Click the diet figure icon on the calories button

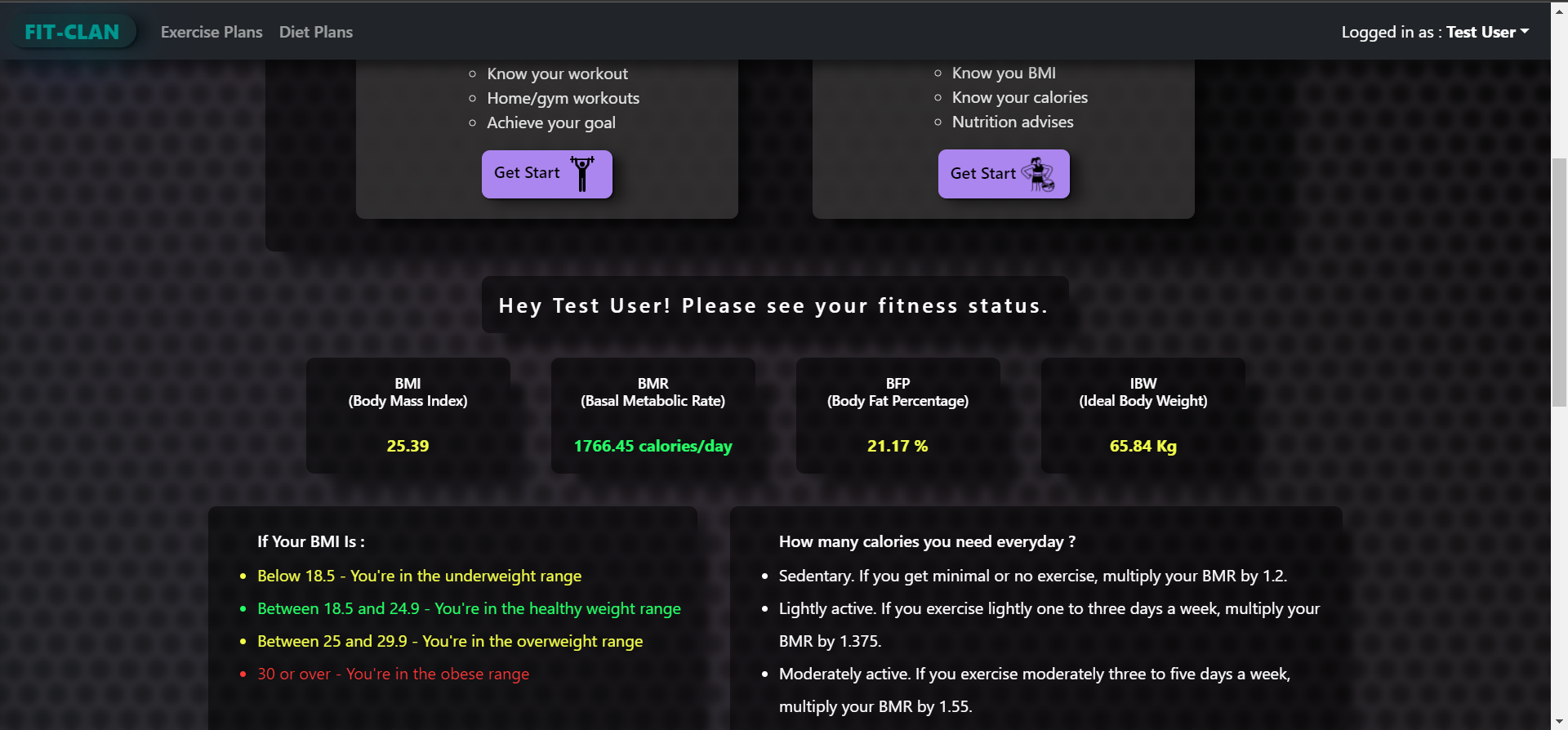(1038, 174)
